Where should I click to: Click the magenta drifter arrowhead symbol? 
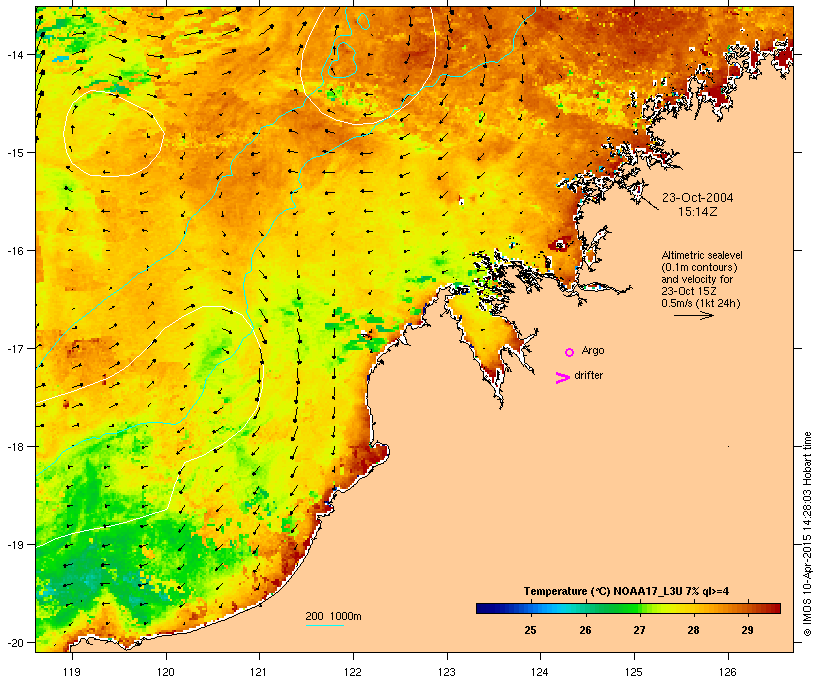pos(563,378)
